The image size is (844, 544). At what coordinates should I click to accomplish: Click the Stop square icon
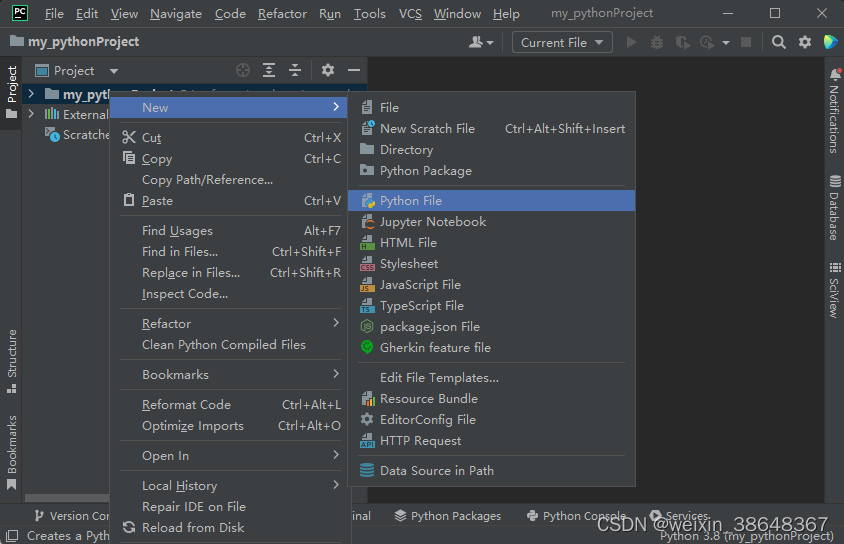click(x=745, y=42)
